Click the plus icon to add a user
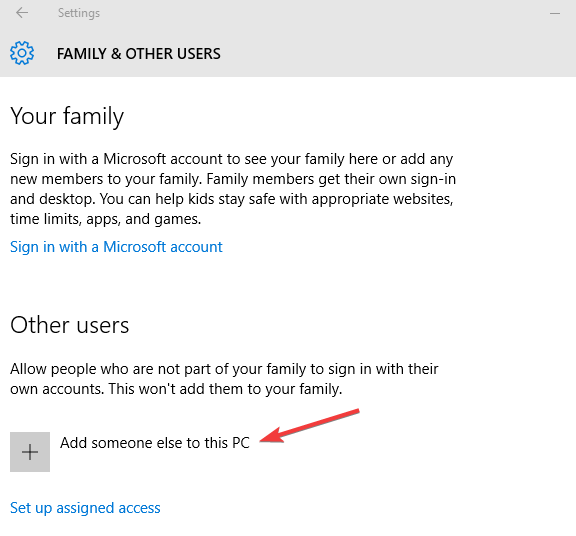 tap(30, 452)
